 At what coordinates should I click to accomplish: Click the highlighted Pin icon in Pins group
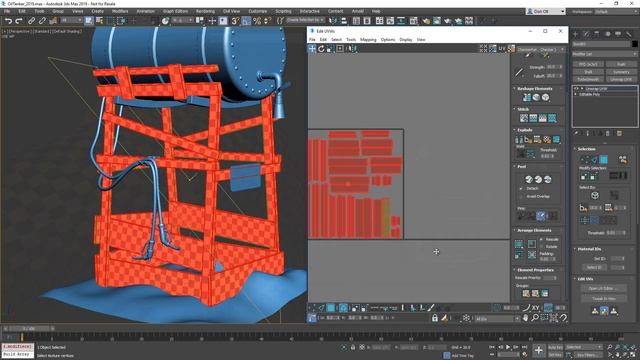pos(541,216)
